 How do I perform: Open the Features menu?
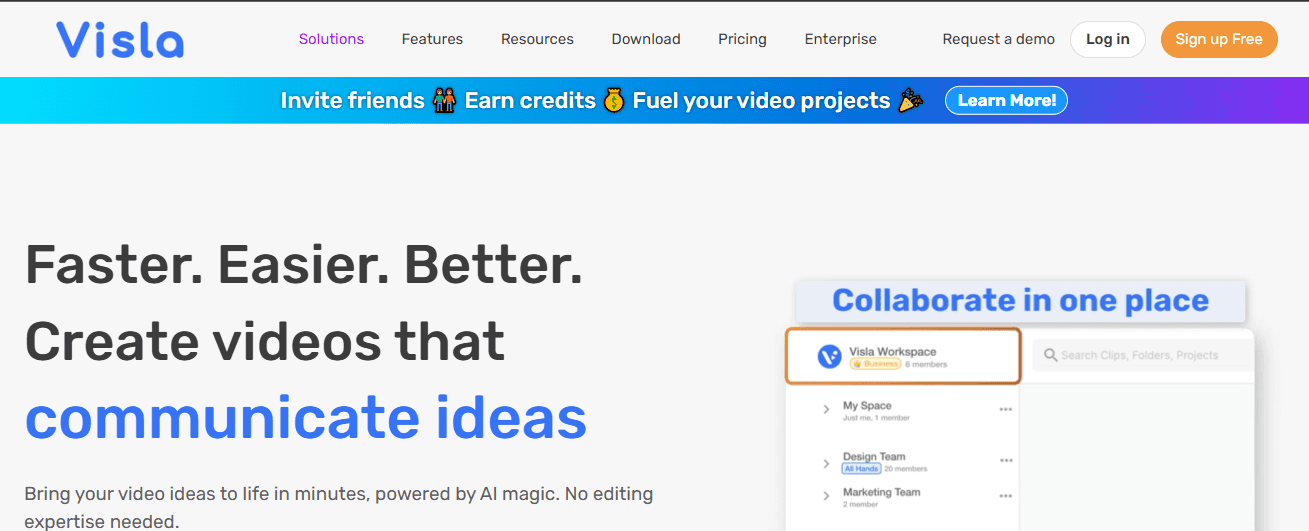coord(432,39)
